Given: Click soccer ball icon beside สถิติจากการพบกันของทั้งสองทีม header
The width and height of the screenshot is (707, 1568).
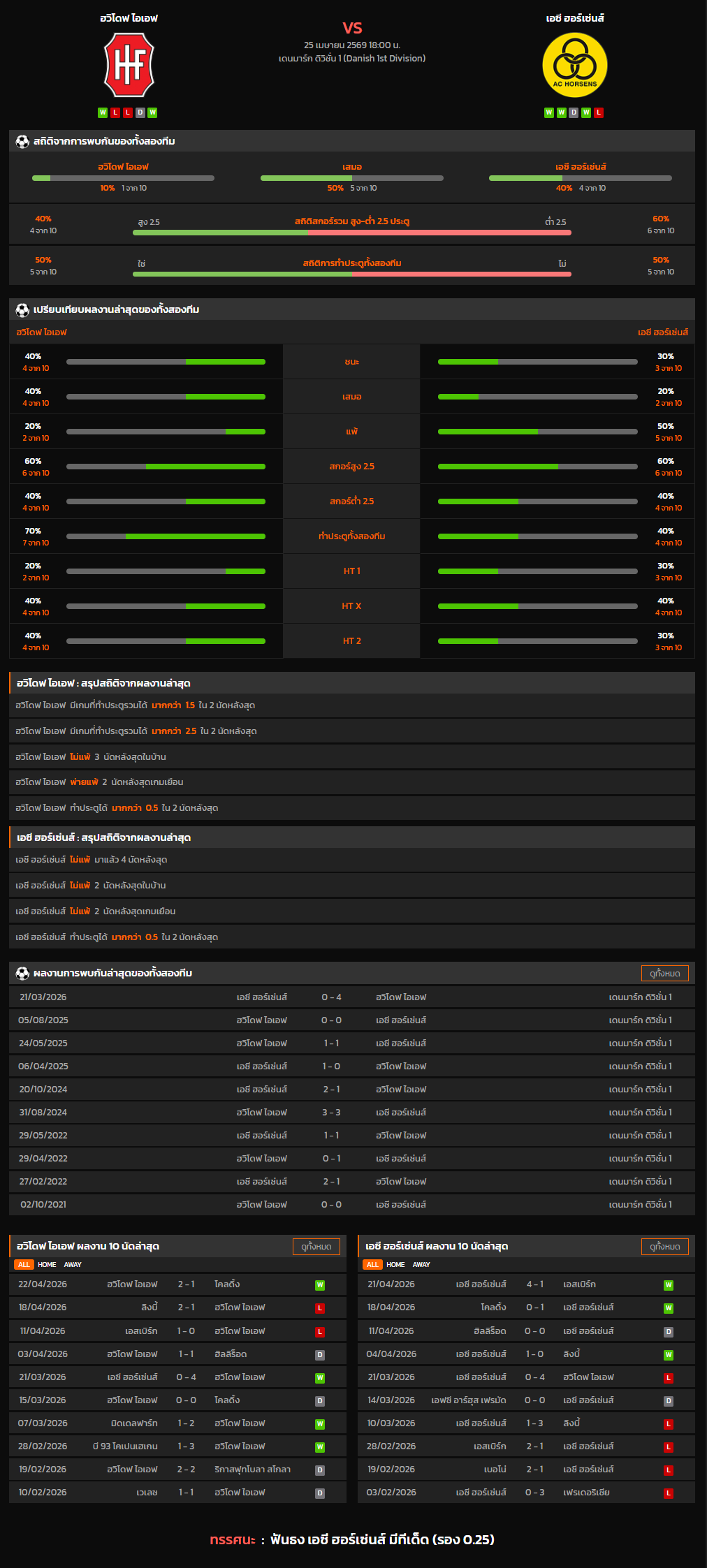Looking at the screenshot, I should (22, 142).
